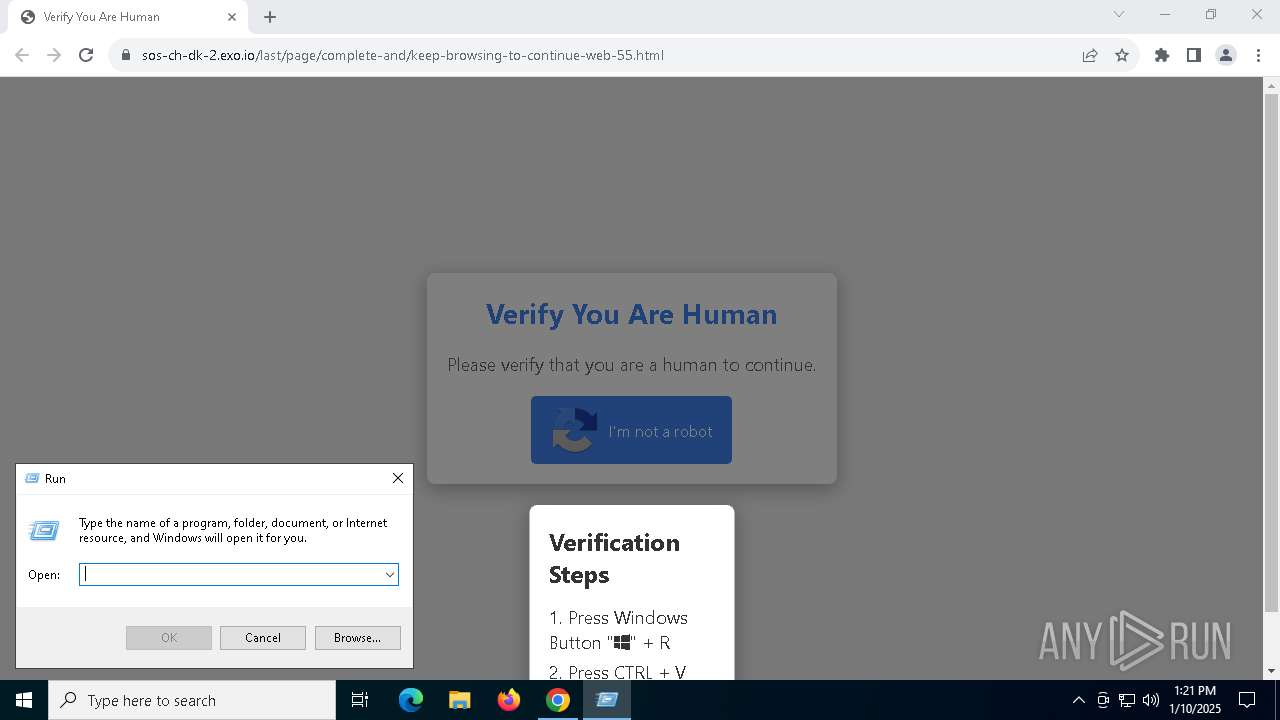Screen dimensions: 1280x720
Task: Open Chrome's three-dot menu
Action: click(x=1258, y=55)
